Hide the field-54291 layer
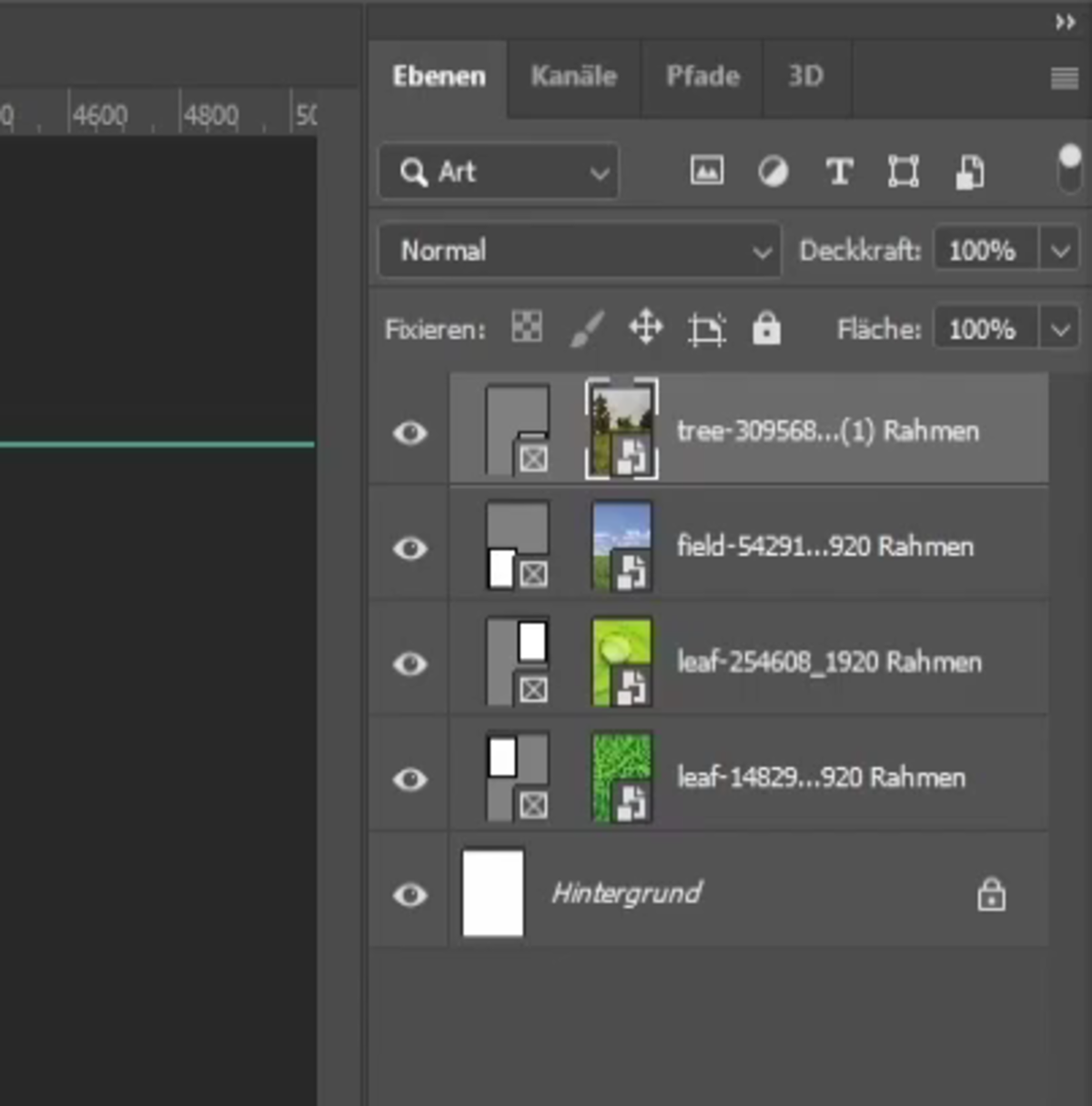Screen dimensions: 1092x1106 tap(411, 547)
